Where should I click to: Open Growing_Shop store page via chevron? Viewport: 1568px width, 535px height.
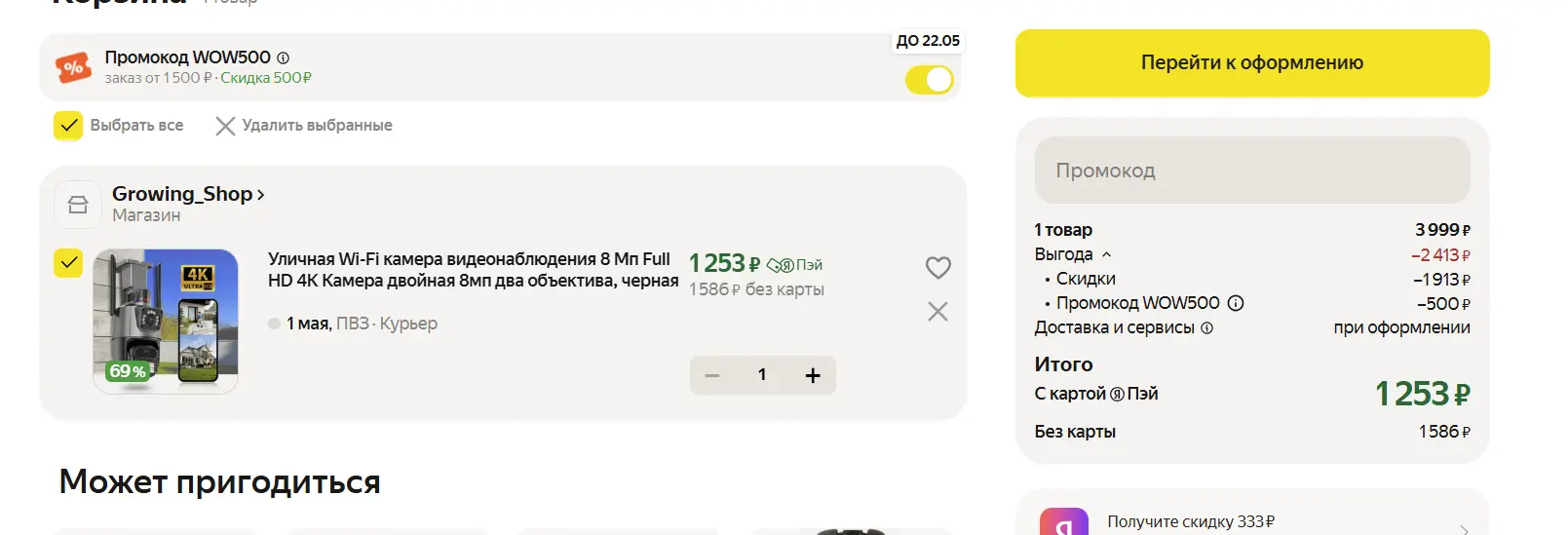tap(260, 195)
